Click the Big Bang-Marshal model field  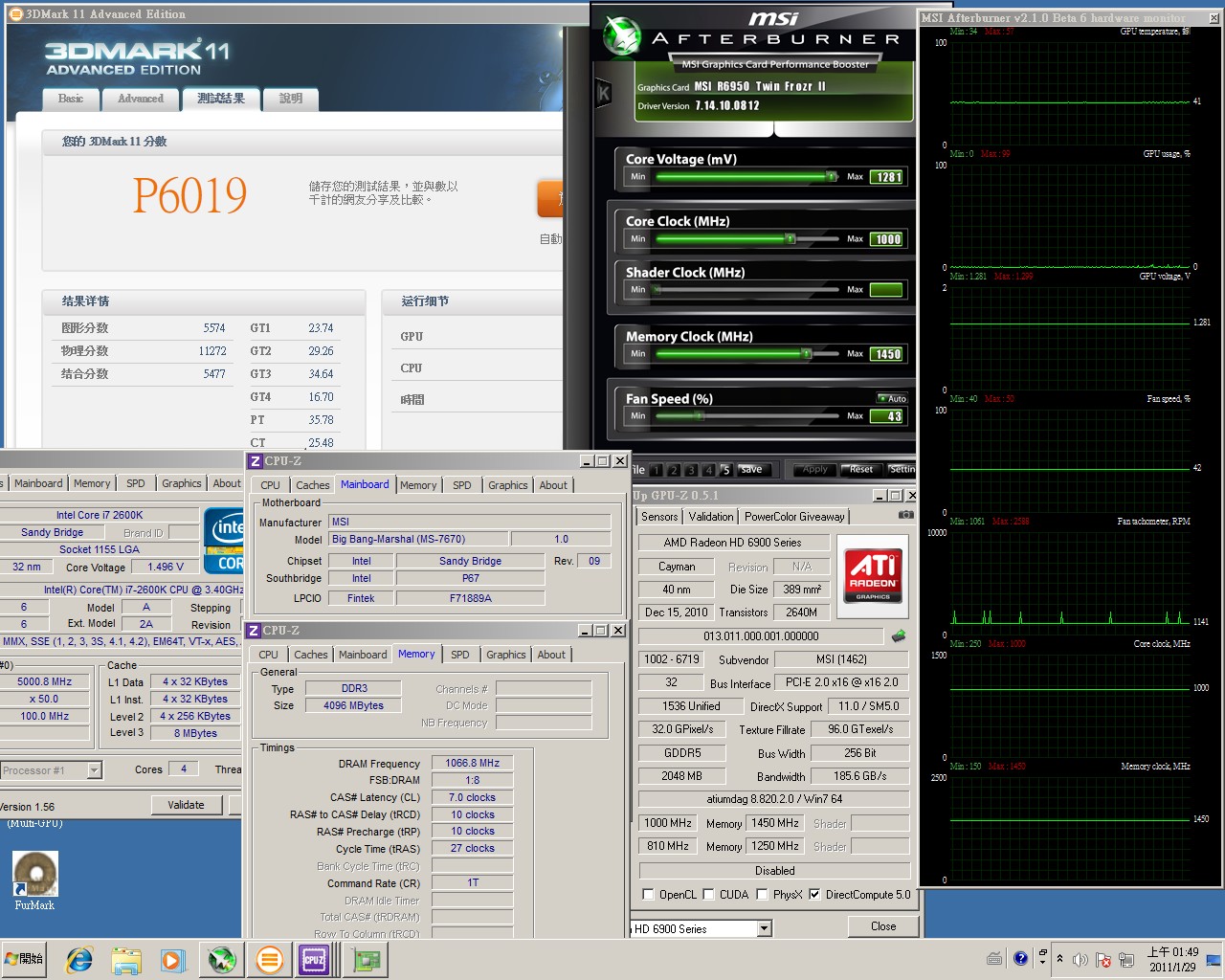click(x=418, y=539)
